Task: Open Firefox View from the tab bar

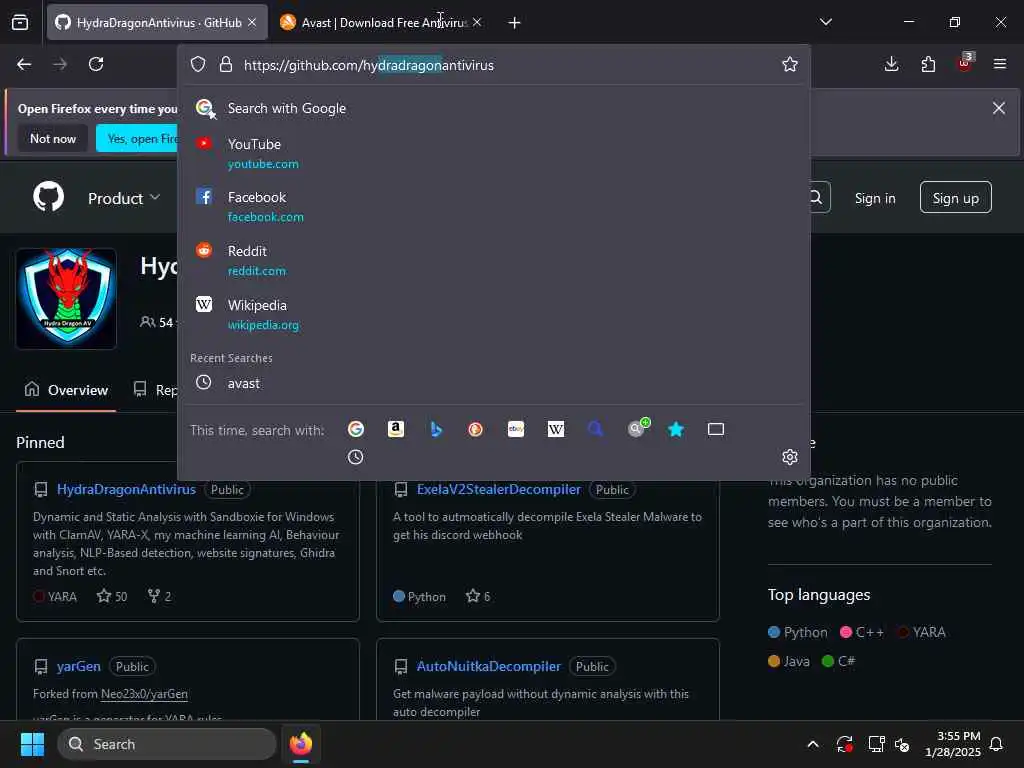Action: 20,22
